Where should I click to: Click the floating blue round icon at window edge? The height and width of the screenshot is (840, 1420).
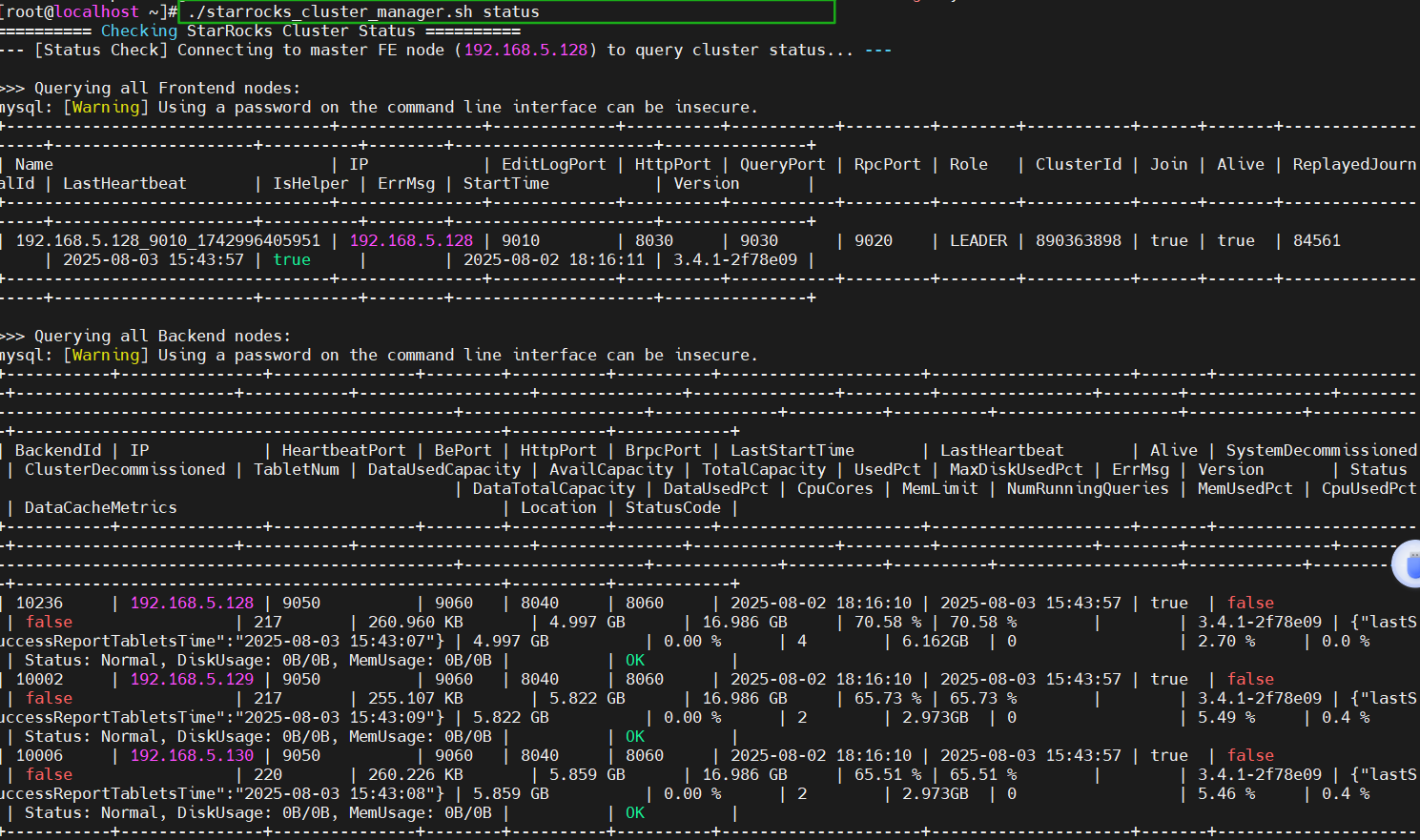[x=1410, y=563]
